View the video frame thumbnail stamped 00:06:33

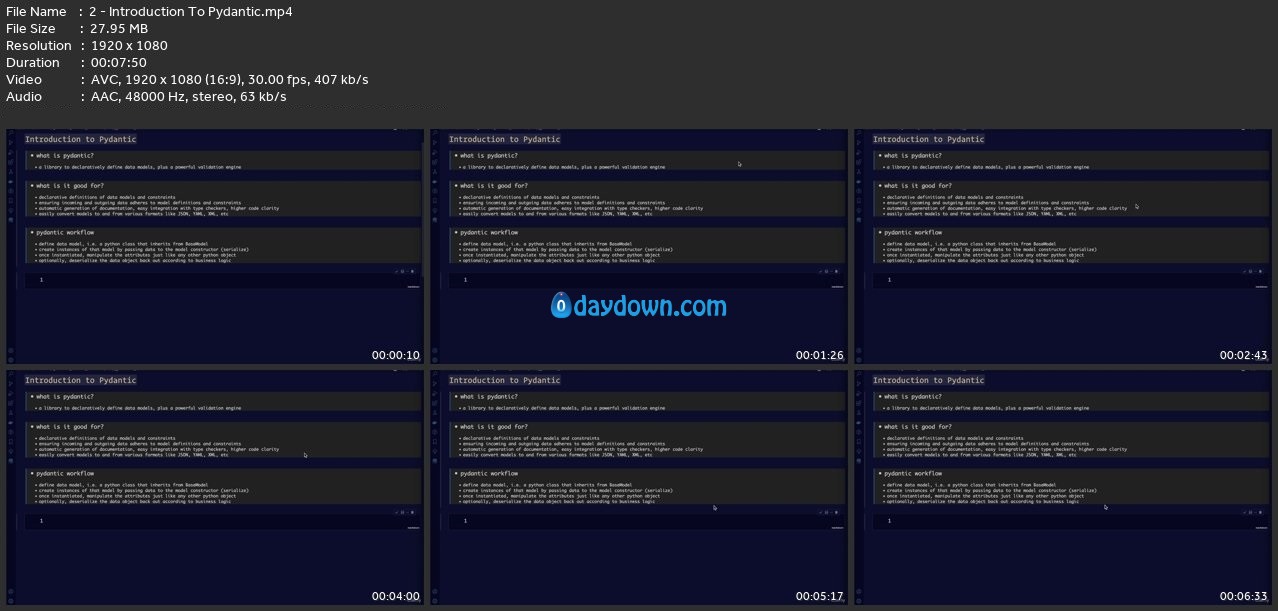[1063, 487]
